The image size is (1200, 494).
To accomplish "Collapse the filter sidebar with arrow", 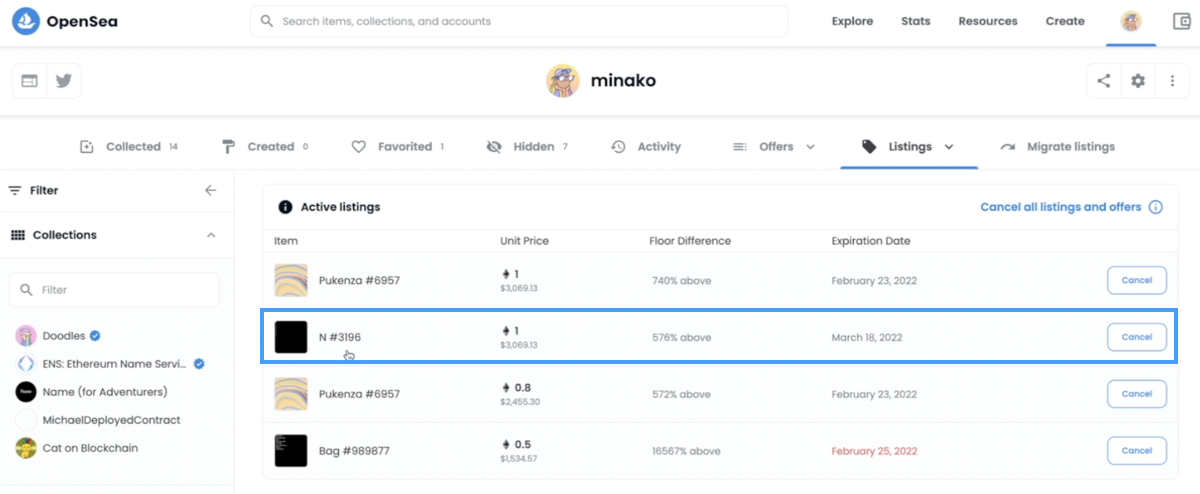I will tap(210, 190).
